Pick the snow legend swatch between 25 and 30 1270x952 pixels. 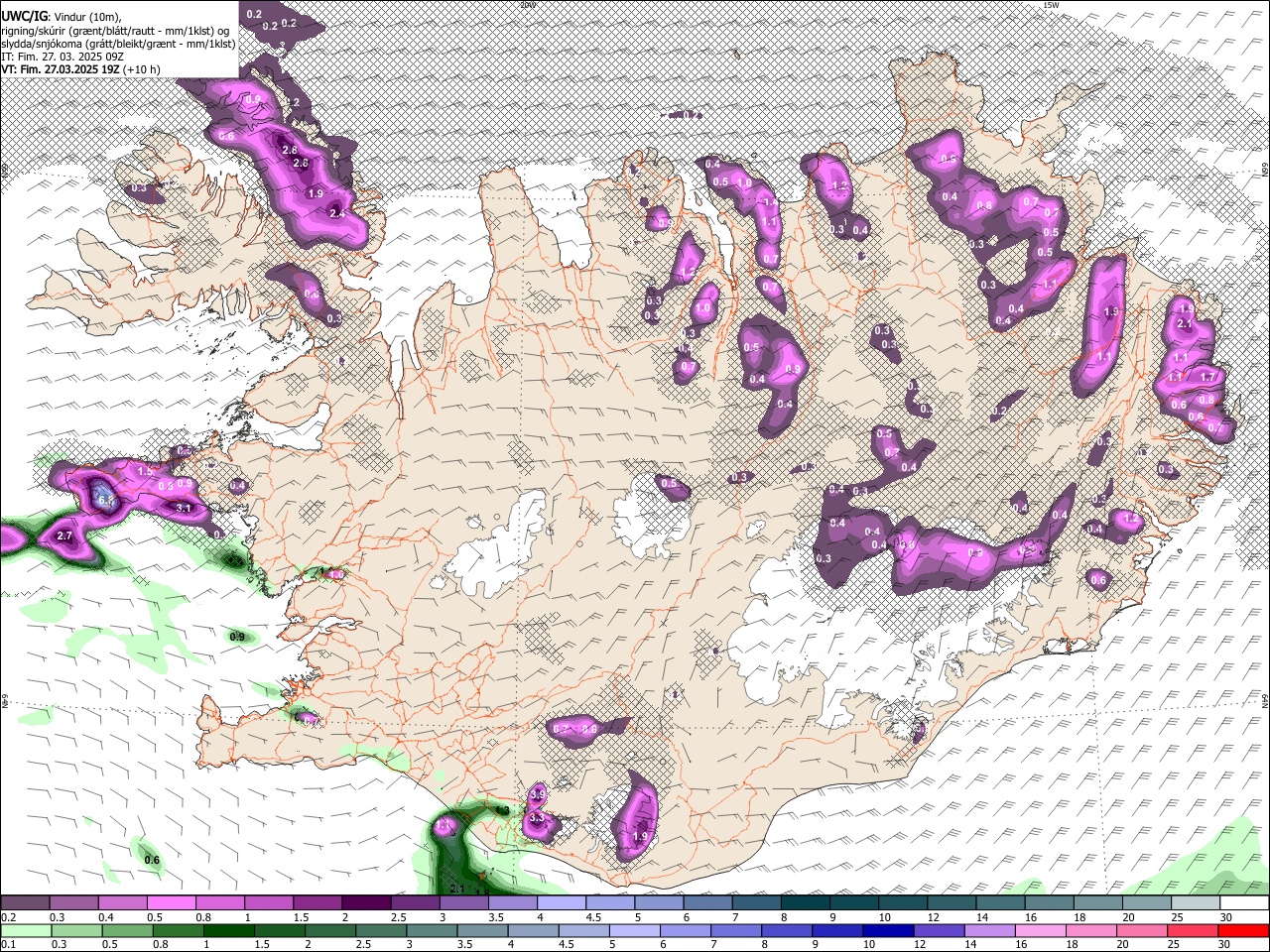pos(1196,903)
